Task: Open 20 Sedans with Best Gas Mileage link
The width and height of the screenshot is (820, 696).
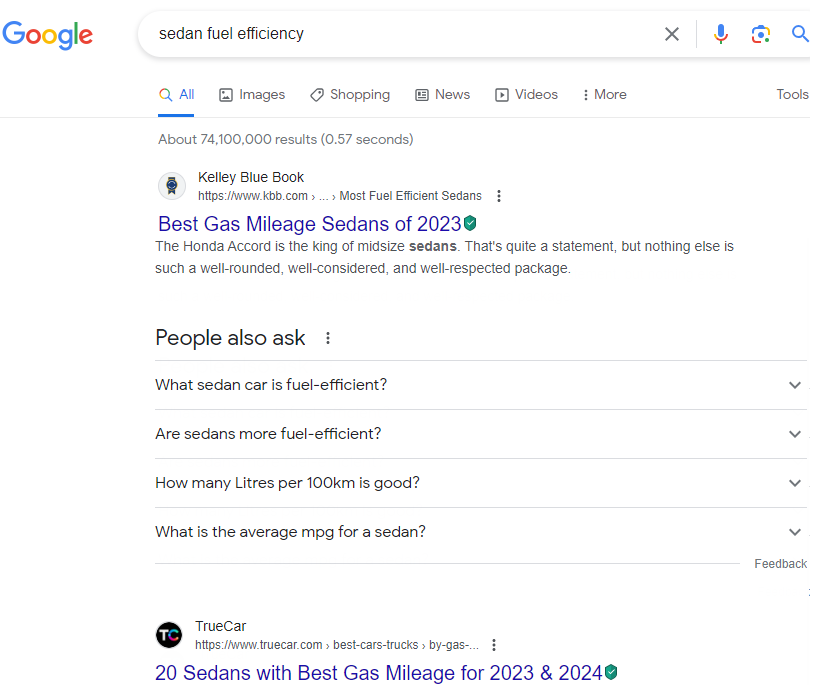Action: pyautogui.click(x=379, y=673)
